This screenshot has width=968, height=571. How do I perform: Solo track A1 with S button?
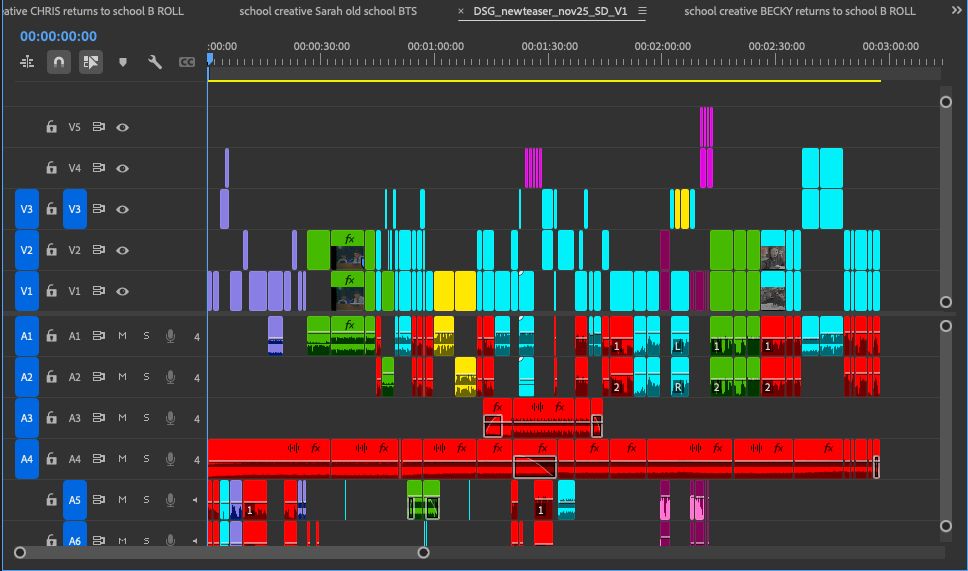point(146,336)
